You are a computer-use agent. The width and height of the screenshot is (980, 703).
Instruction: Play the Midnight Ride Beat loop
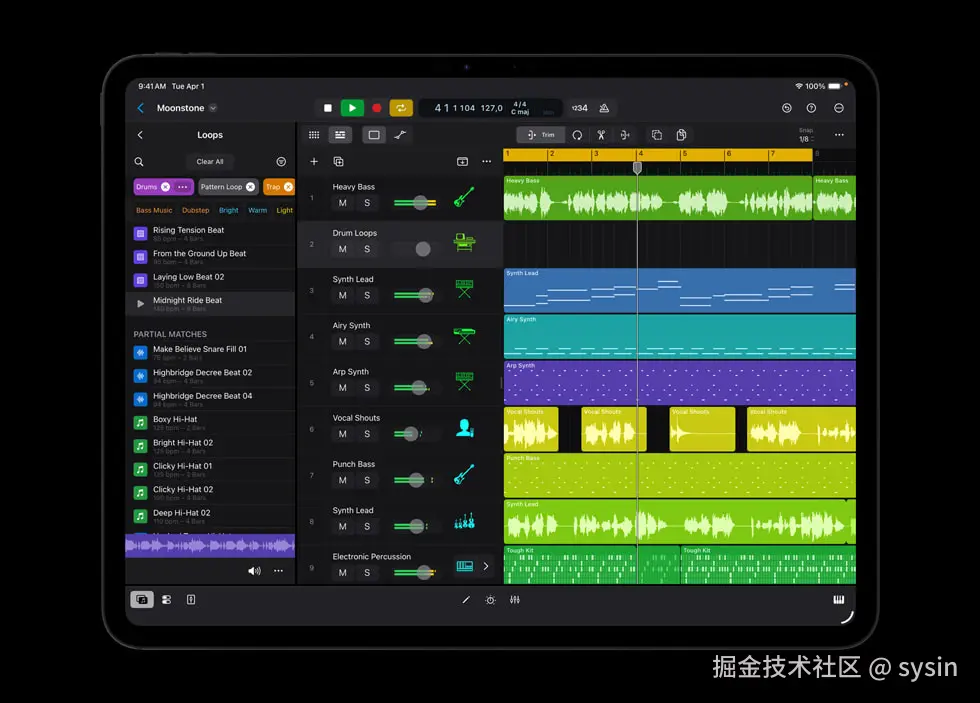(x=140, y=304)
